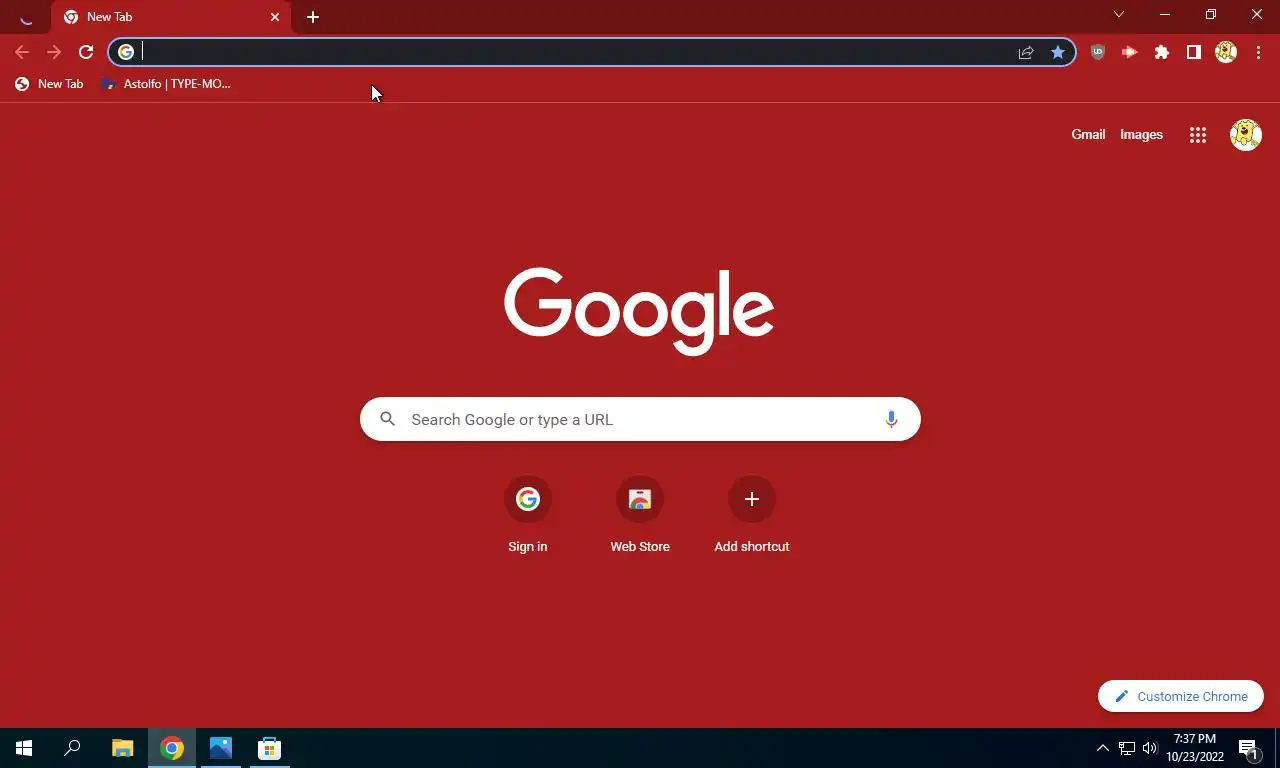Start voice search with microphone
Viewport: 1280px width, 768px height.
(x=891, y=419)
